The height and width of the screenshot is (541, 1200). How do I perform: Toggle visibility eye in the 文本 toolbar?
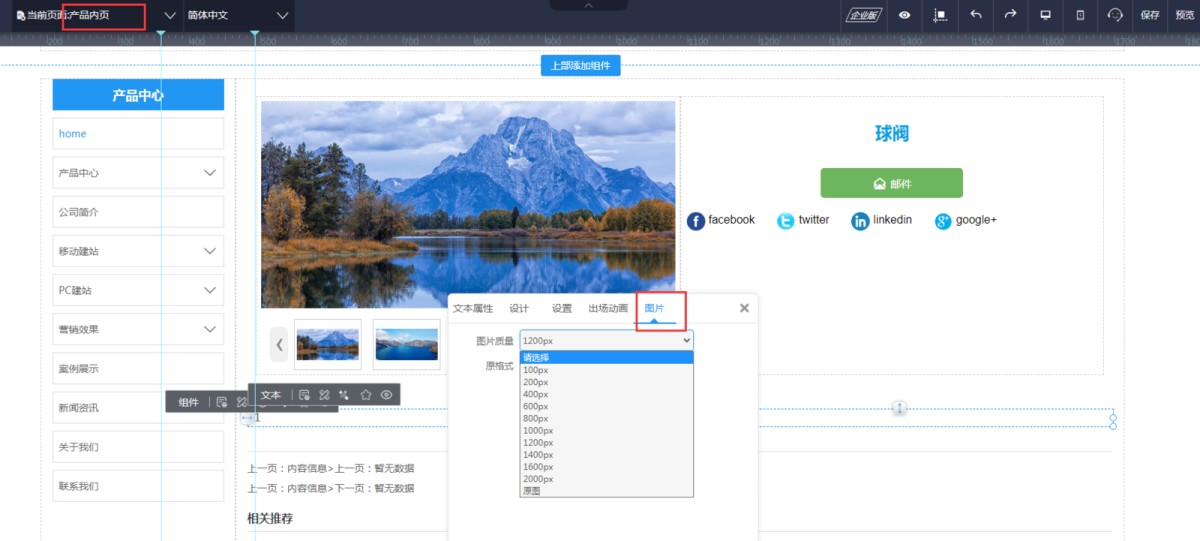click(x=386, y=395)
